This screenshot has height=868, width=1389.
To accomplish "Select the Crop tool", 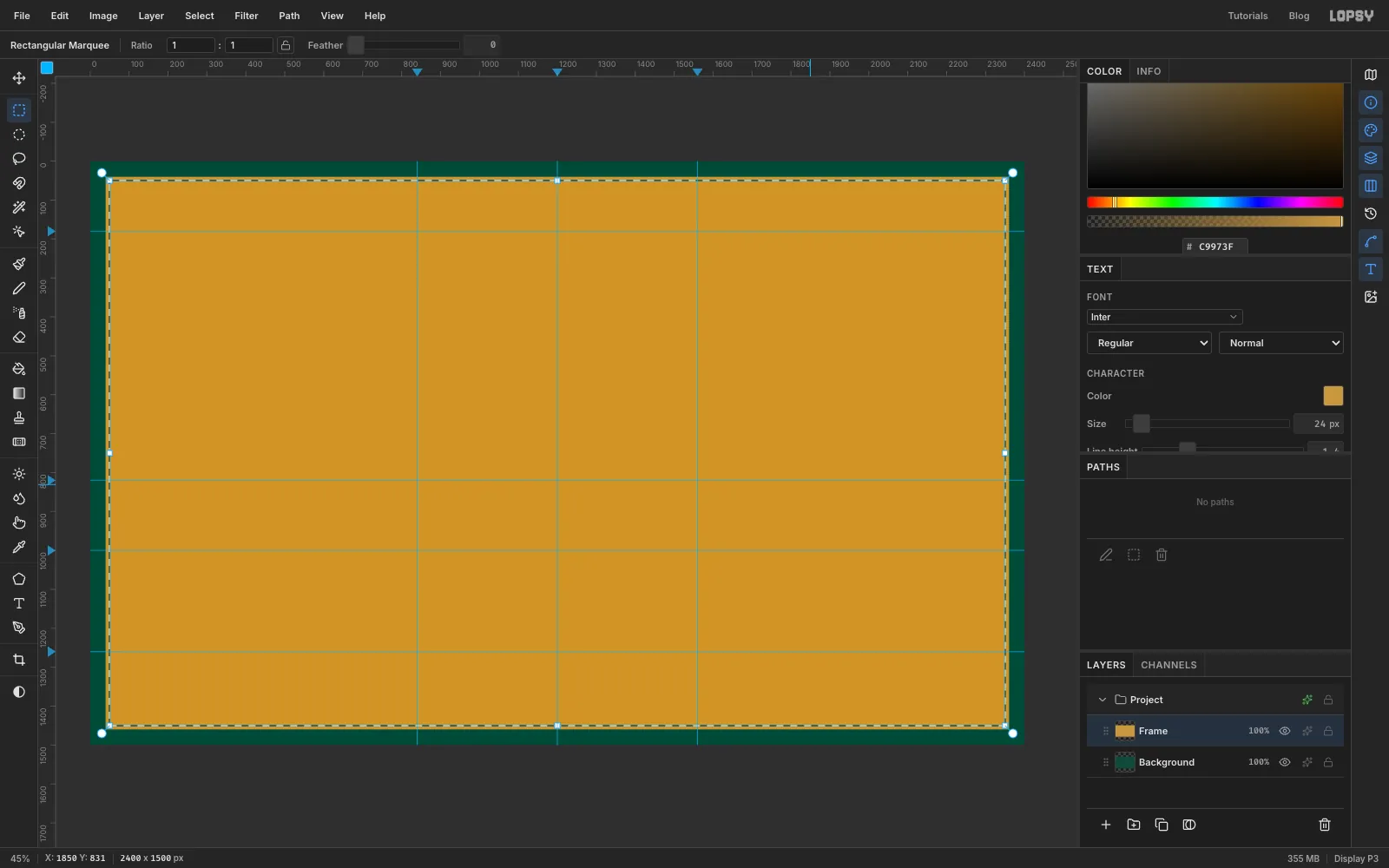I will click(x=19, y=660).
